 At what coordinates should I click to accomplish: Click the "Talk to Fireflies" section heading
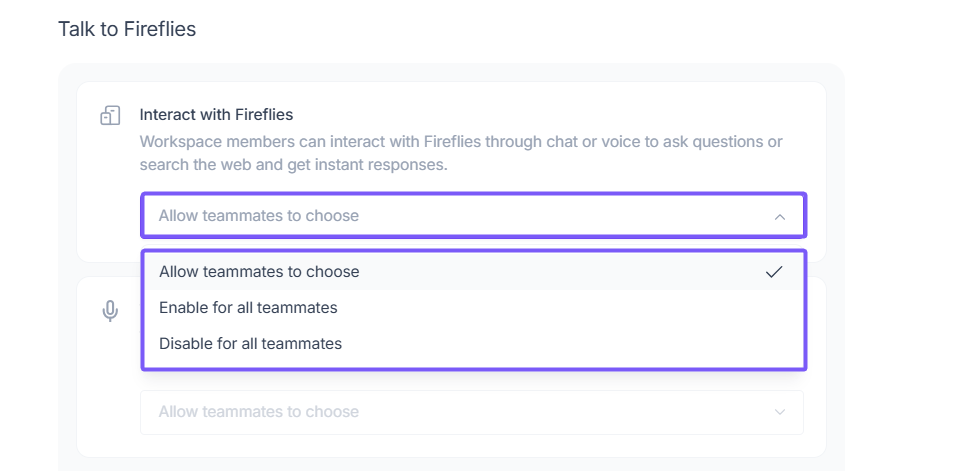127,29
